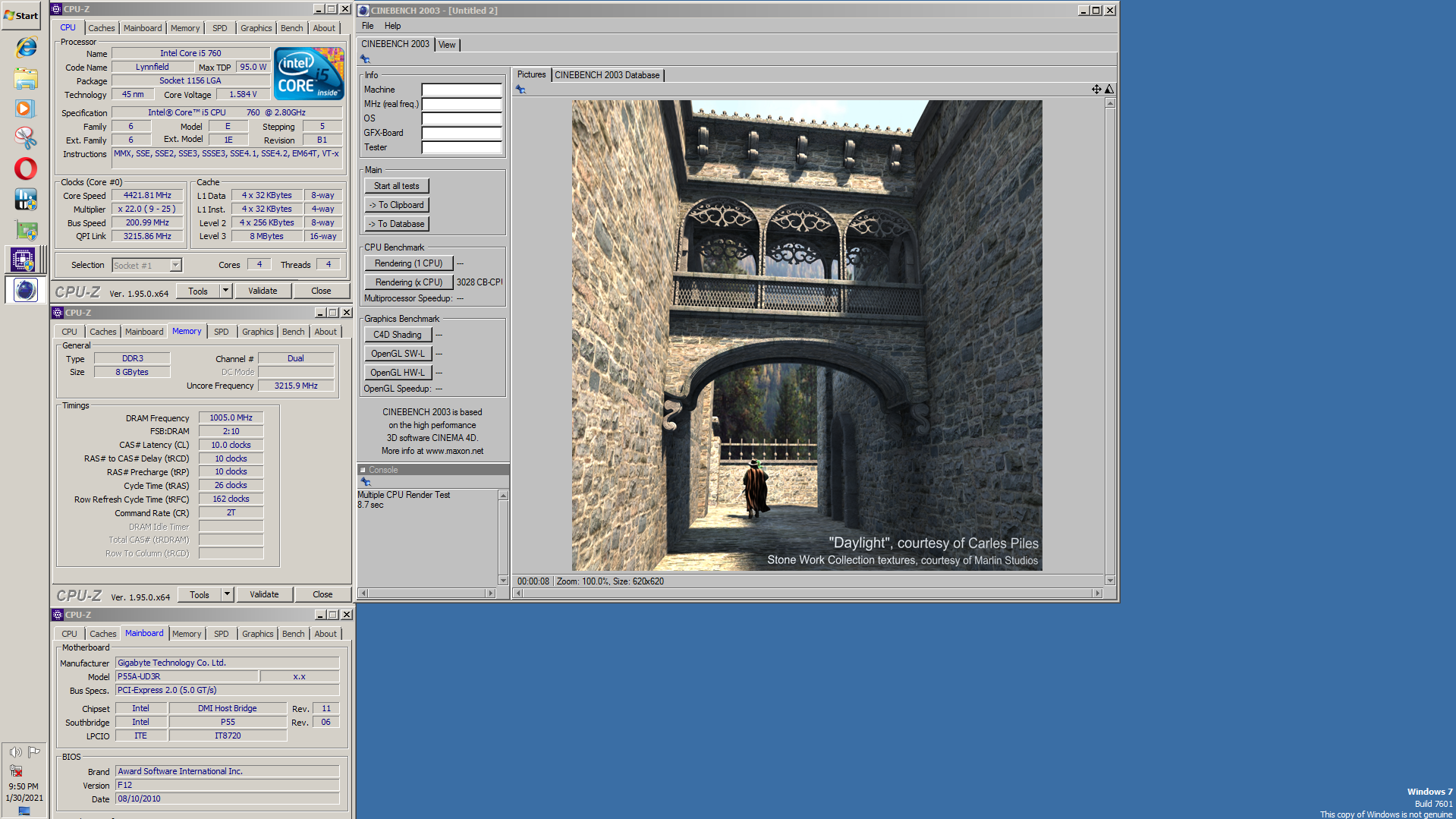Open the Help menu in CINEBENCH
Screen dimensions: 1456x819
[392, 26]
